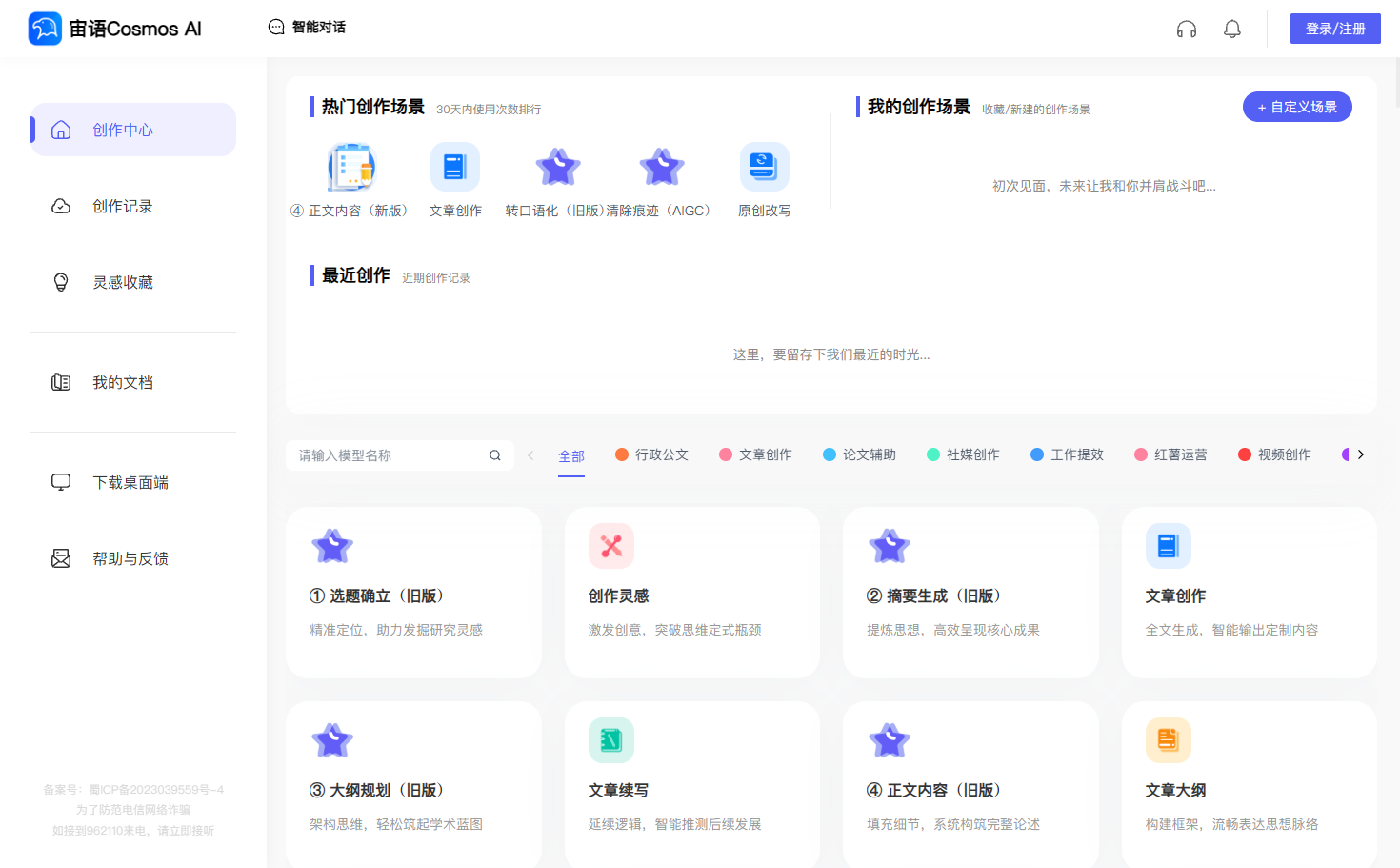Click the 帮助与反馈 envelope icon

(x=61, y=558)
